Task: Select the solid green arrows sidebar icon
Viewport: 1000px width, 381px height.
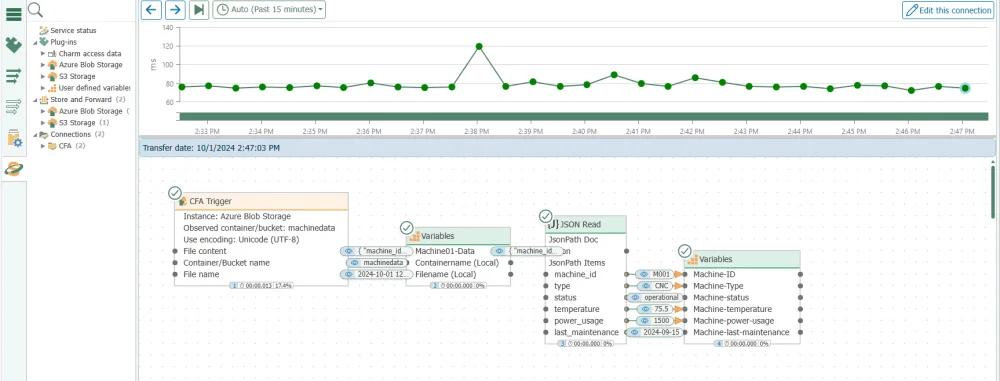Action: point(13,77)
